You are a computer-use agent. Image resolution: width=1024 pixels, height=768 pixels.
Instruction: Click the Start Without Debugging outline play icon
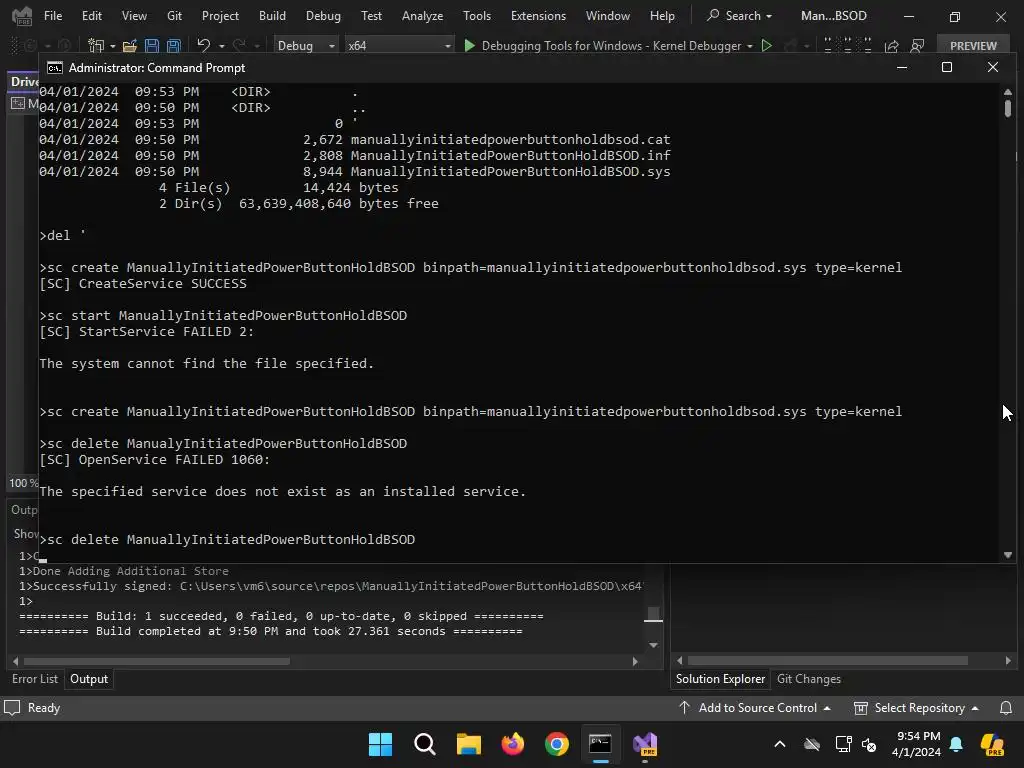click(767, 46)
